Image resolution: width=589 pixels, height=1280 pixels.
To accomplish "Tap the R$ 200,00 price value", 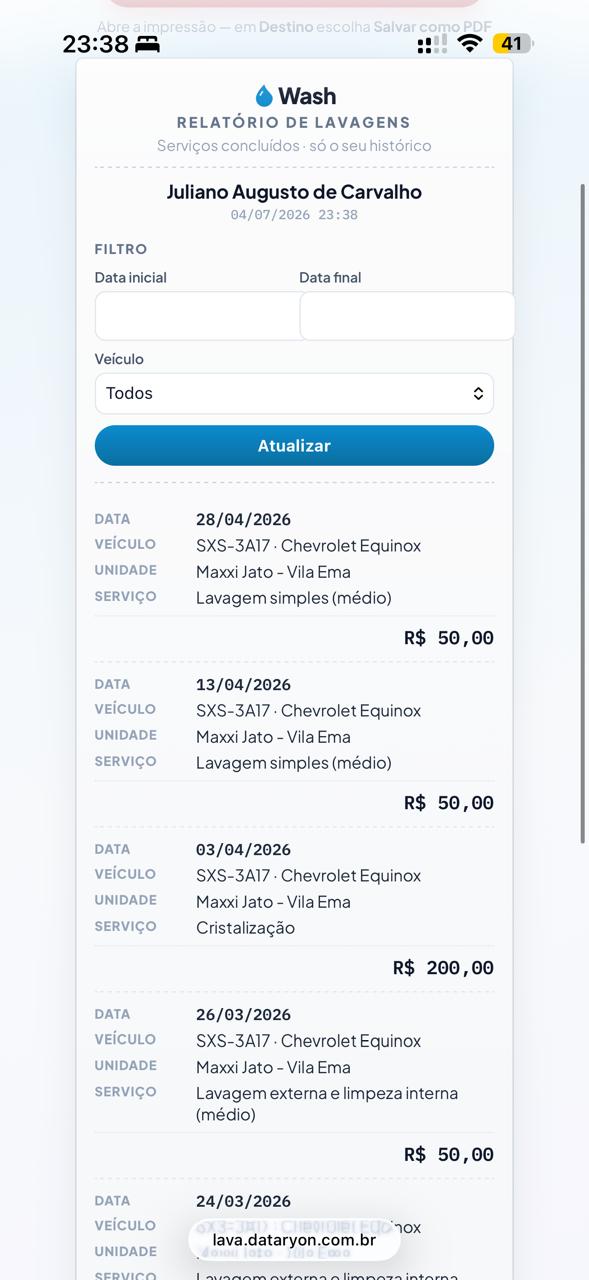I will pos(443,967).
